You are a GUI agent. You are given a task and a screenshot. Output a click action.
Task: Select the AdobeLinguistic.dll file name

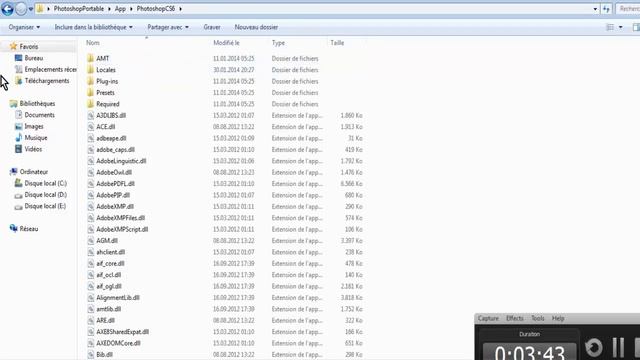coord(121,161)
